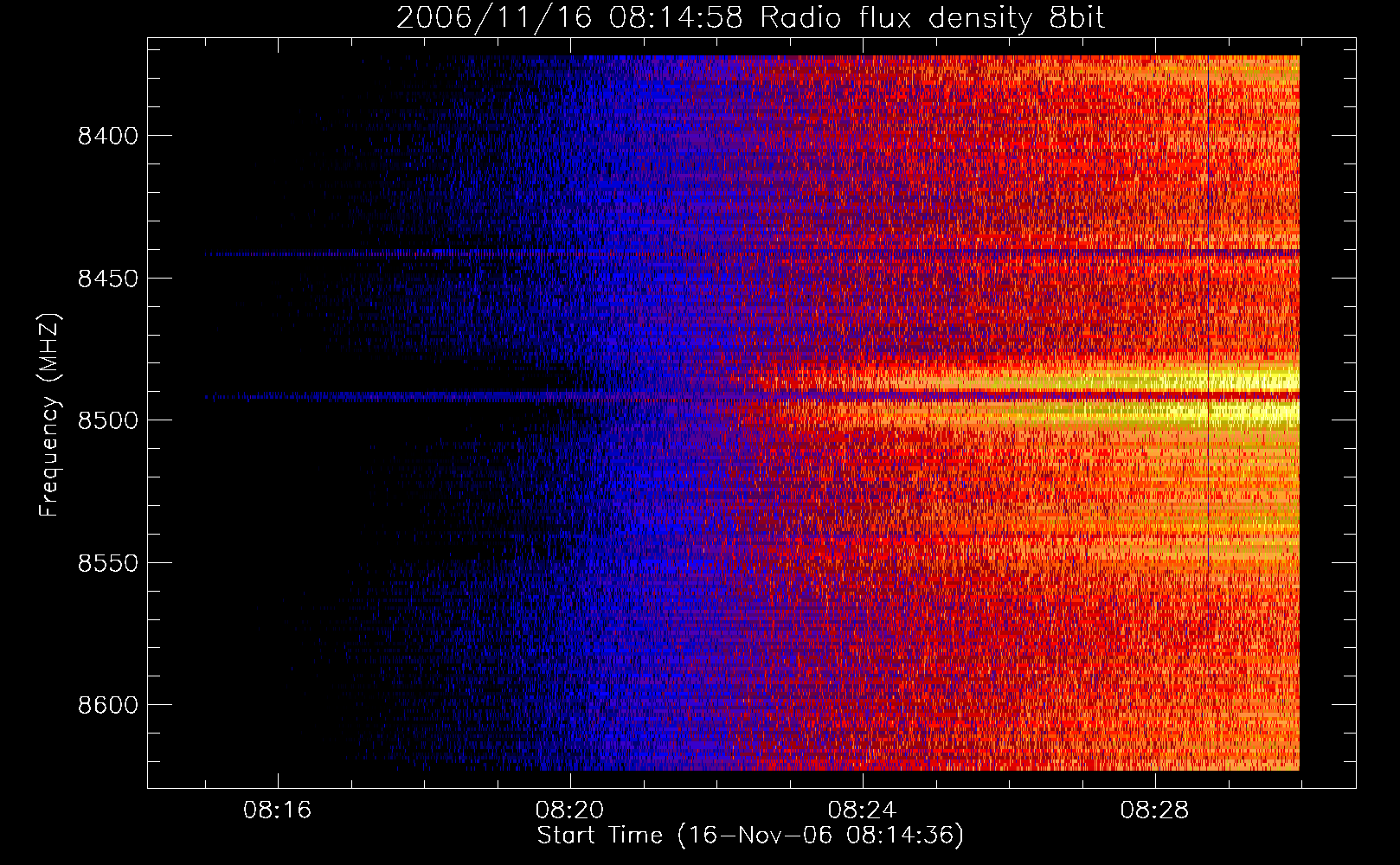
Task: Click the 'Start Time (16-Nov-06 08:14:36)' axis title
Action: coord(750,836)
